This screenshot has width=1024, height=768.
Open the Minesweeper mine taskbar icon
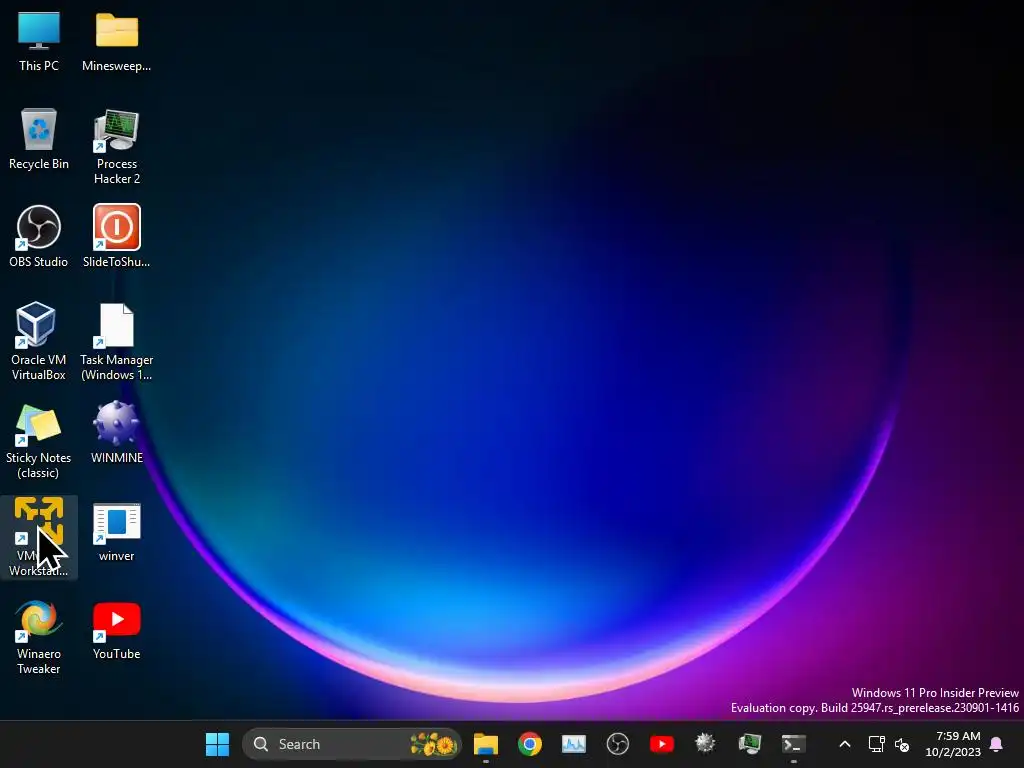coord(705,744)
